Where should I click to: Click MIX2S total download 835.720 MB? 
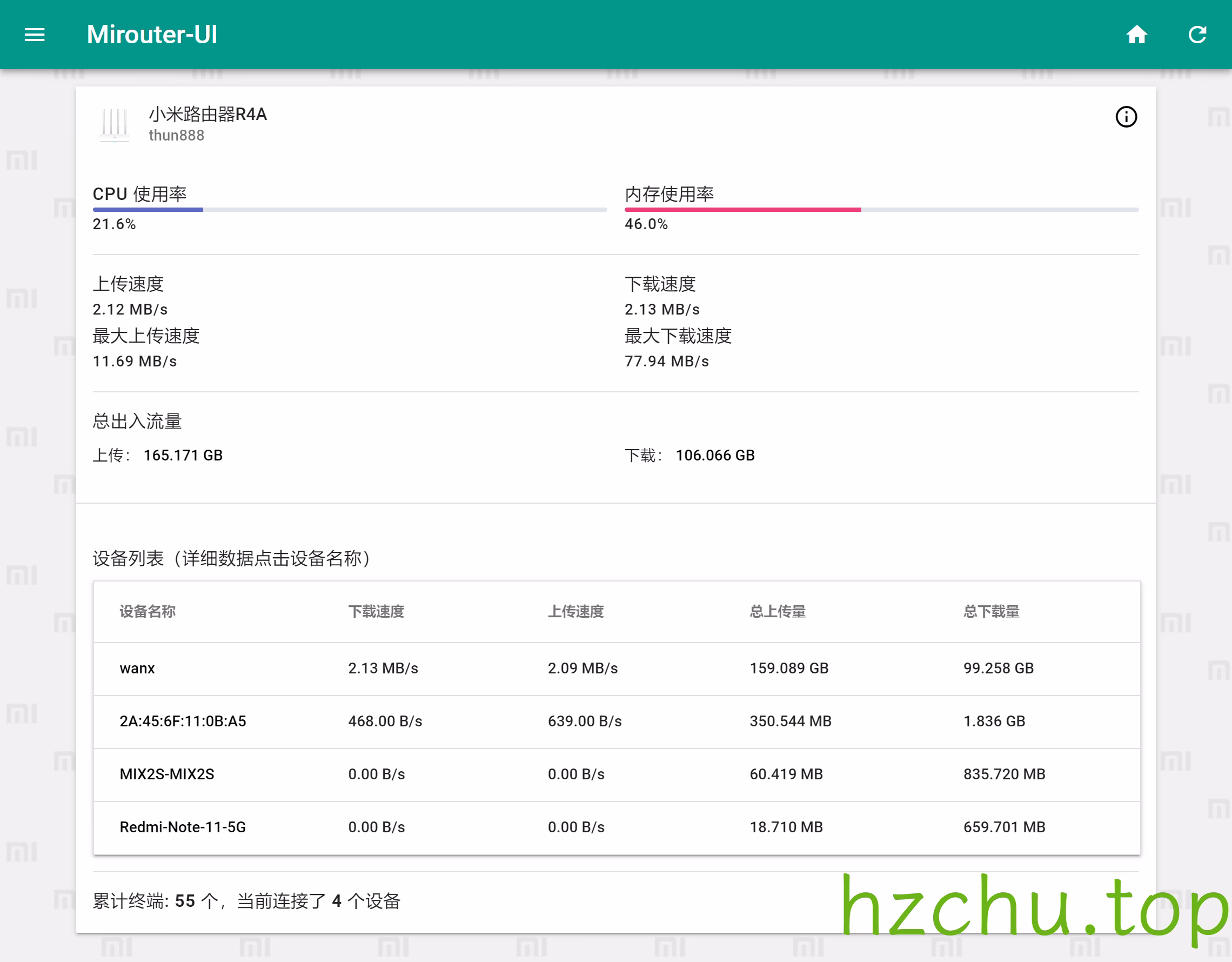(x=1004, y=774)
